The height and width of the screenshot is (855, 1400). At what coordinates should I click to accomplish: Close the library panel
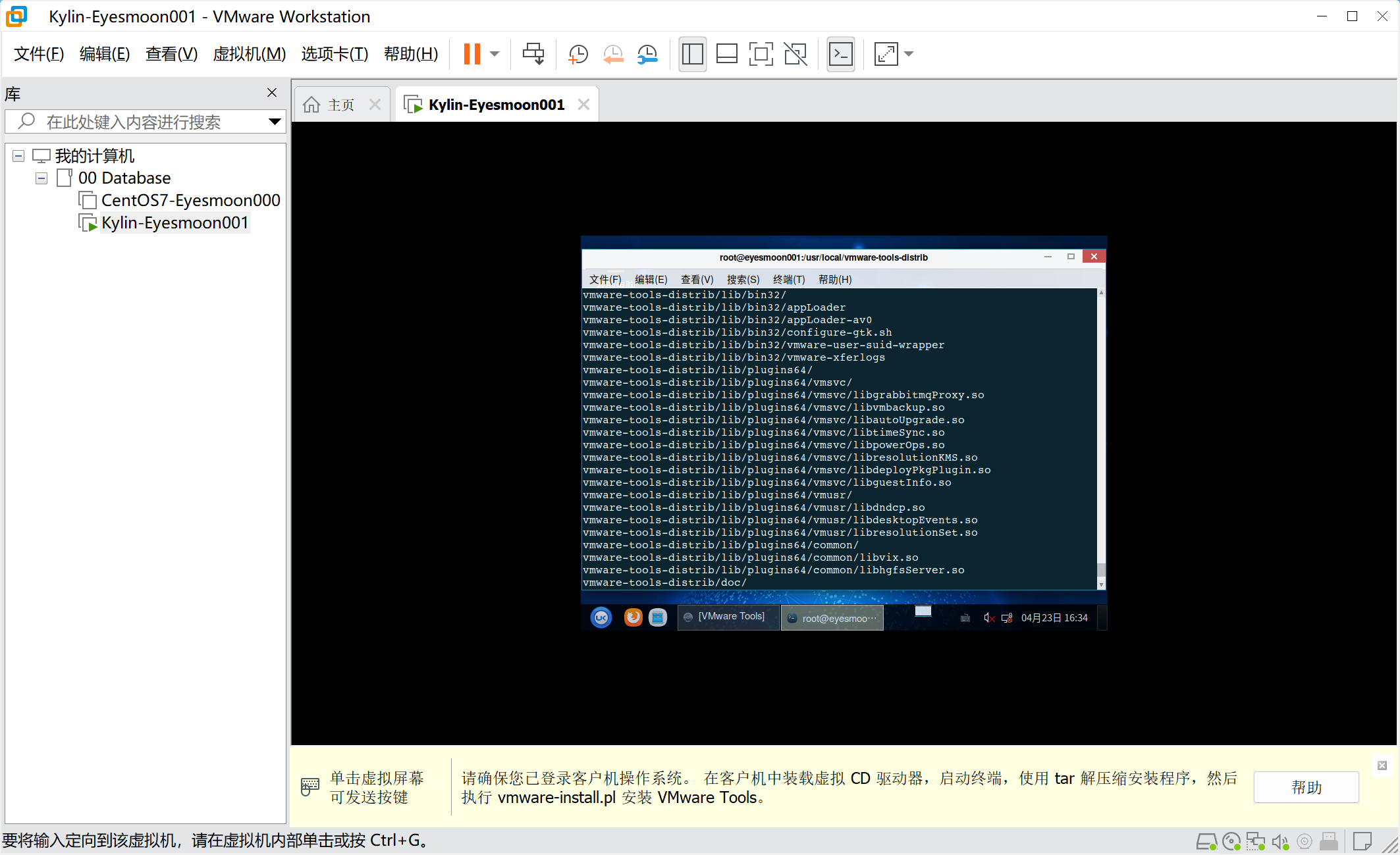[x=272, y=93]
